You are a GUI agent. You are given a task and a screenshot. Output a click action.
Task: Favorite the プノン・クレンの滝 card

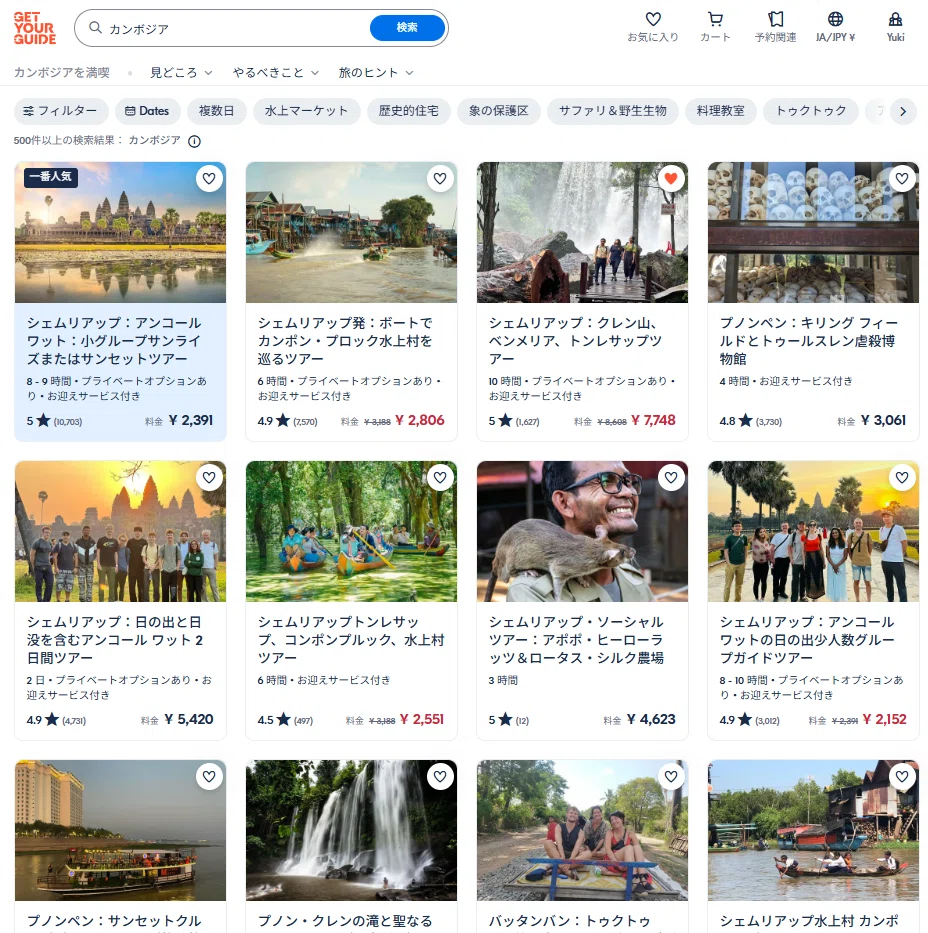pos(440,777)
